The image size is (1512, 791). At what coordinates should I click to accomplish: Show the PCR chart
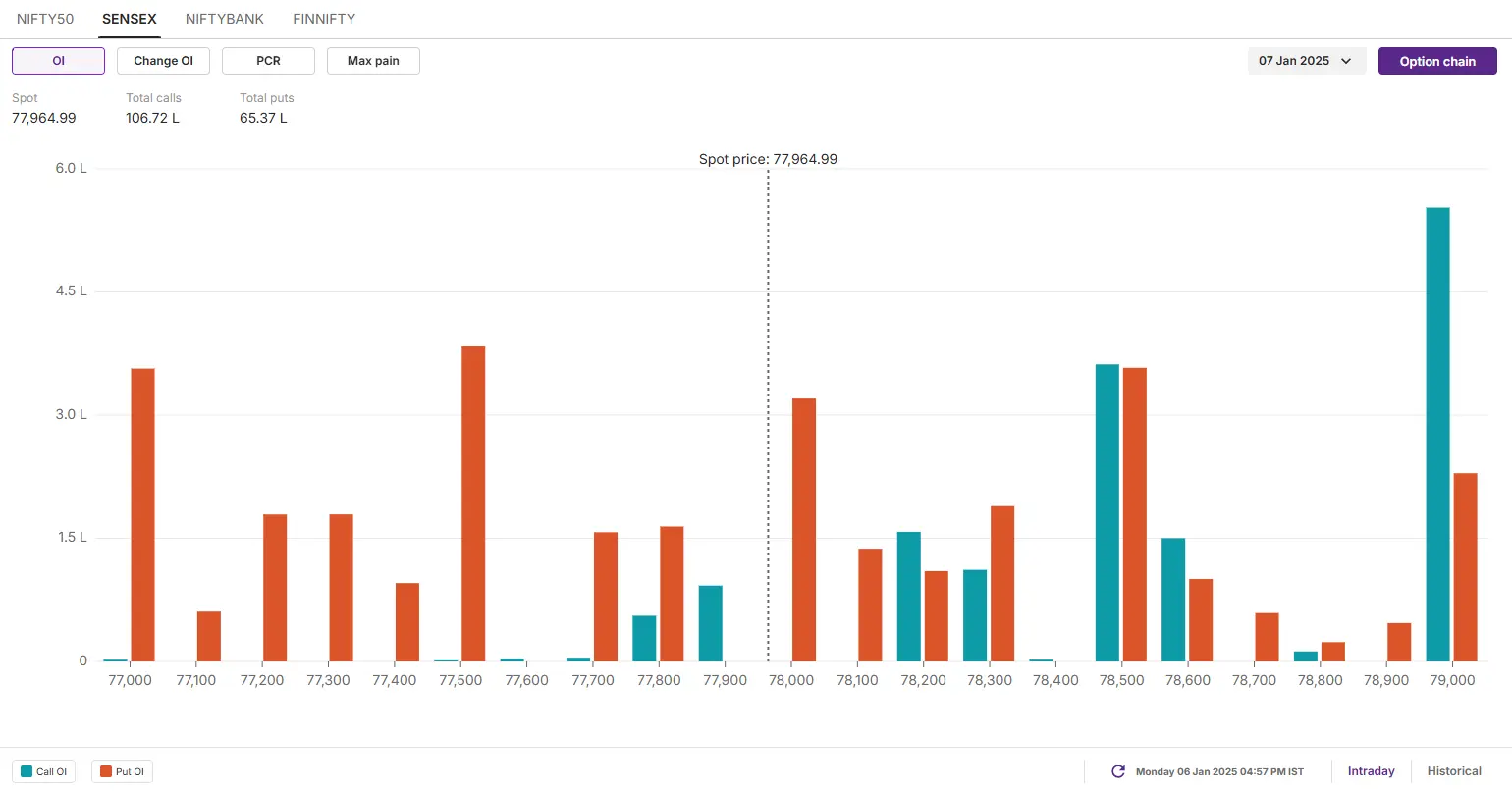coord(268,61)
